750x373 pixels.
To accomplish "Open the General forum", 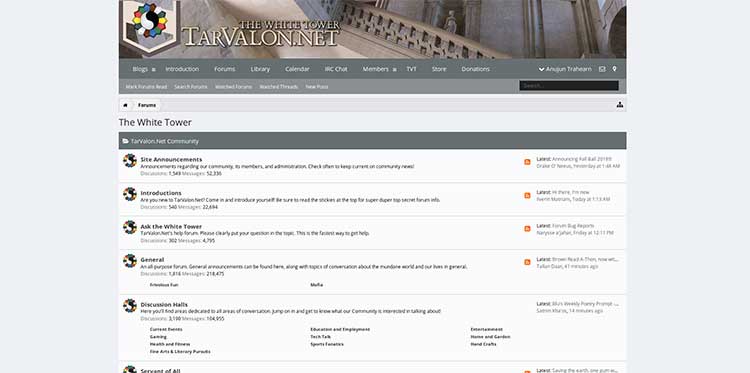I will pyautogui.click(x=152, y=260).
